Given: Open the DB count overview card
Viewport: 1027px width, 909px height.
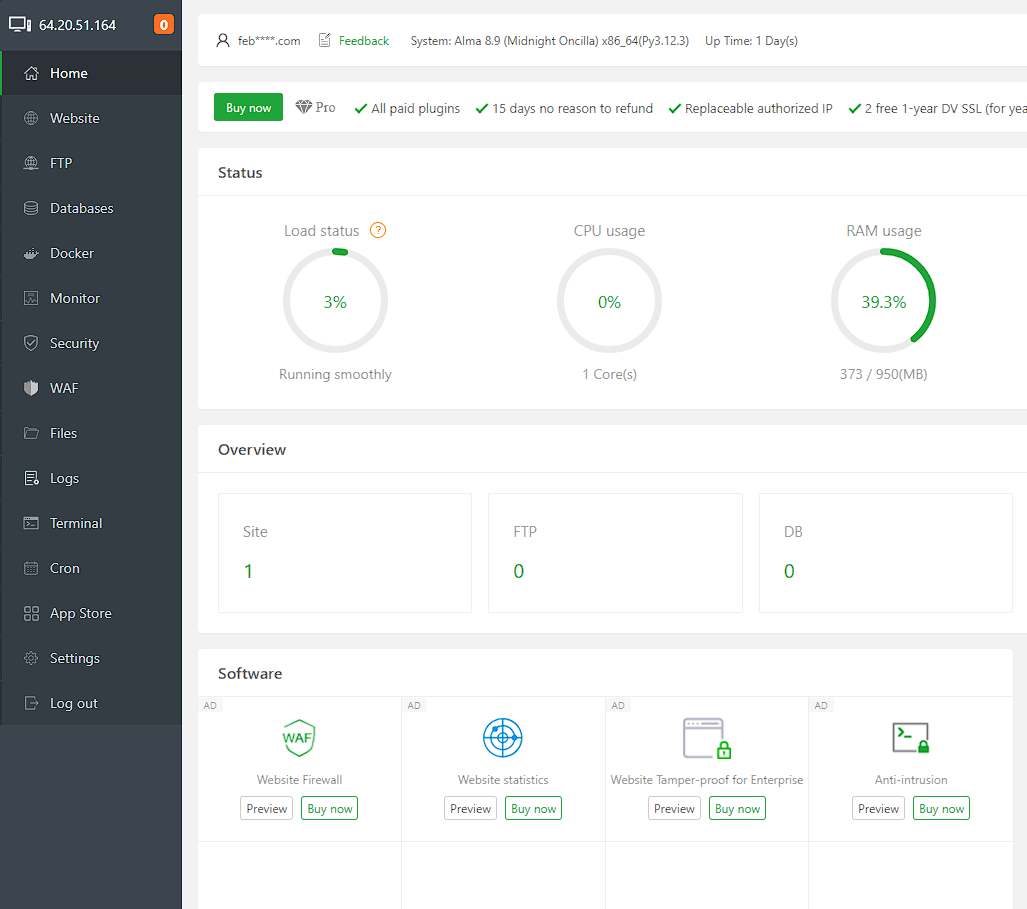Looking at the screenshot, I should pyautogui.click(x=886, y=553).
